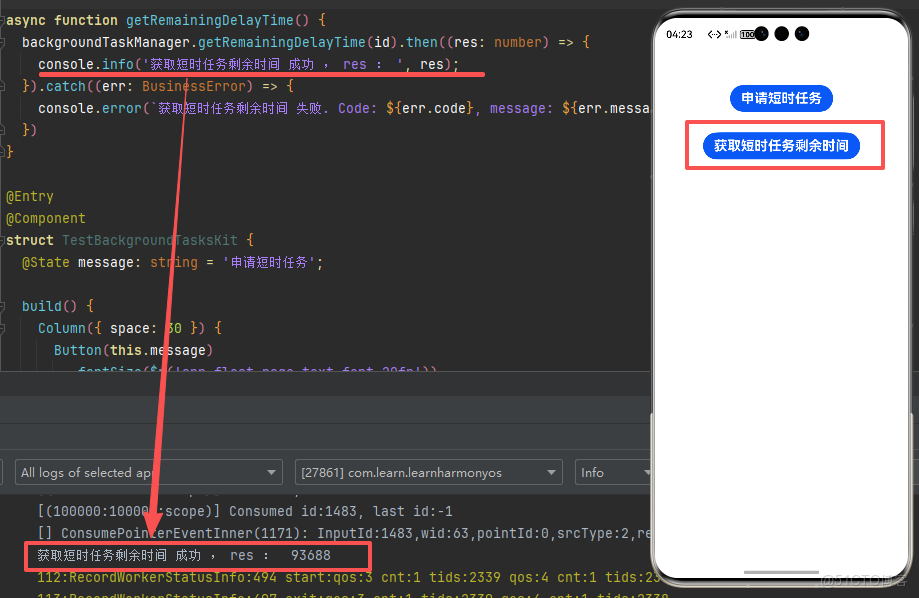The image size is (919, 598).
Task: Click the data transfer arrows icon on the phone
Action: point(714,34)
